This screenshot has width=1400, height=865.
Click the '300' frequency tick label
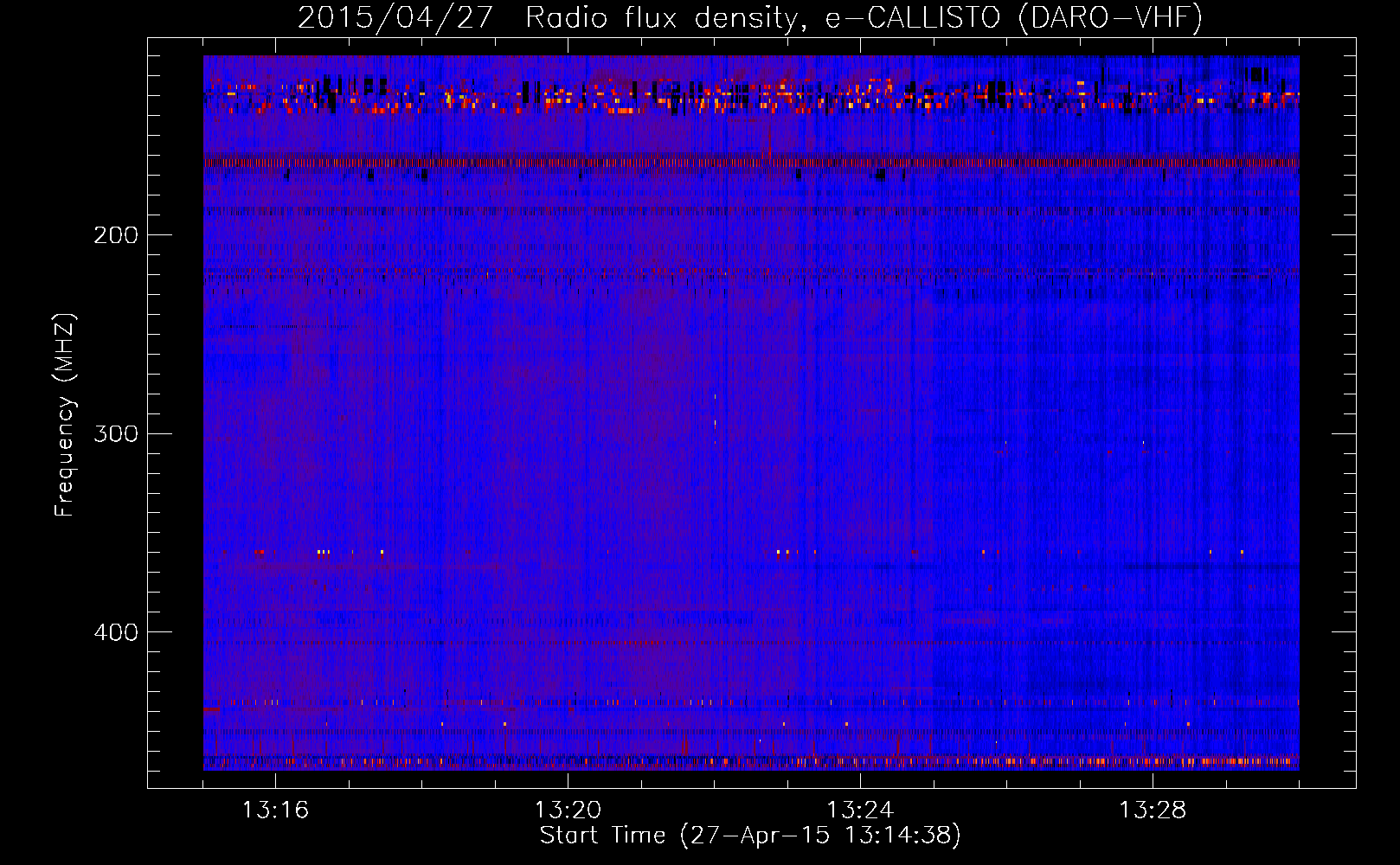[x=116, y=433]
